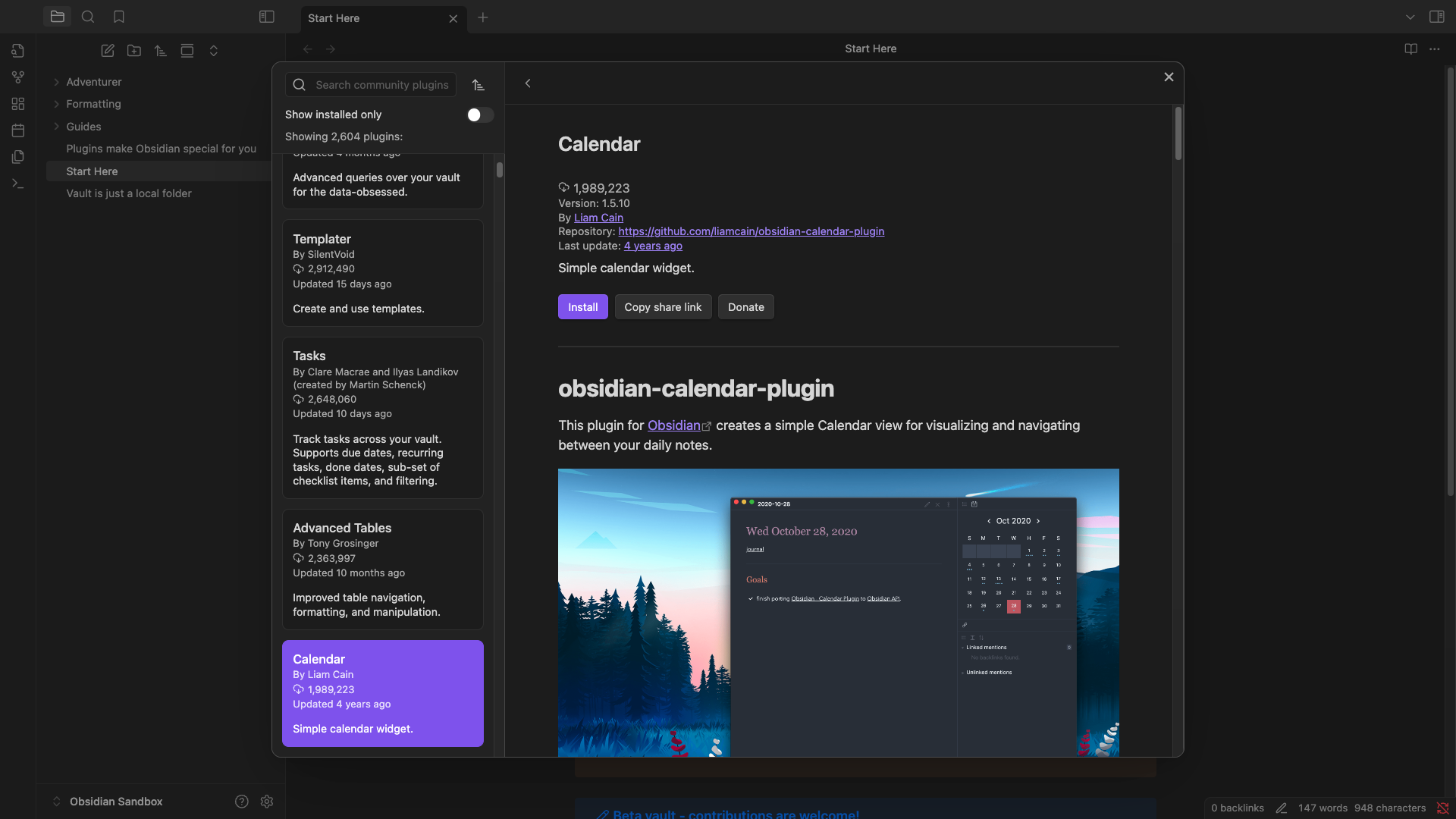Screen dimensions: 1456x819
Task: Change sort order in file explorer
Action: pos(161,51)
